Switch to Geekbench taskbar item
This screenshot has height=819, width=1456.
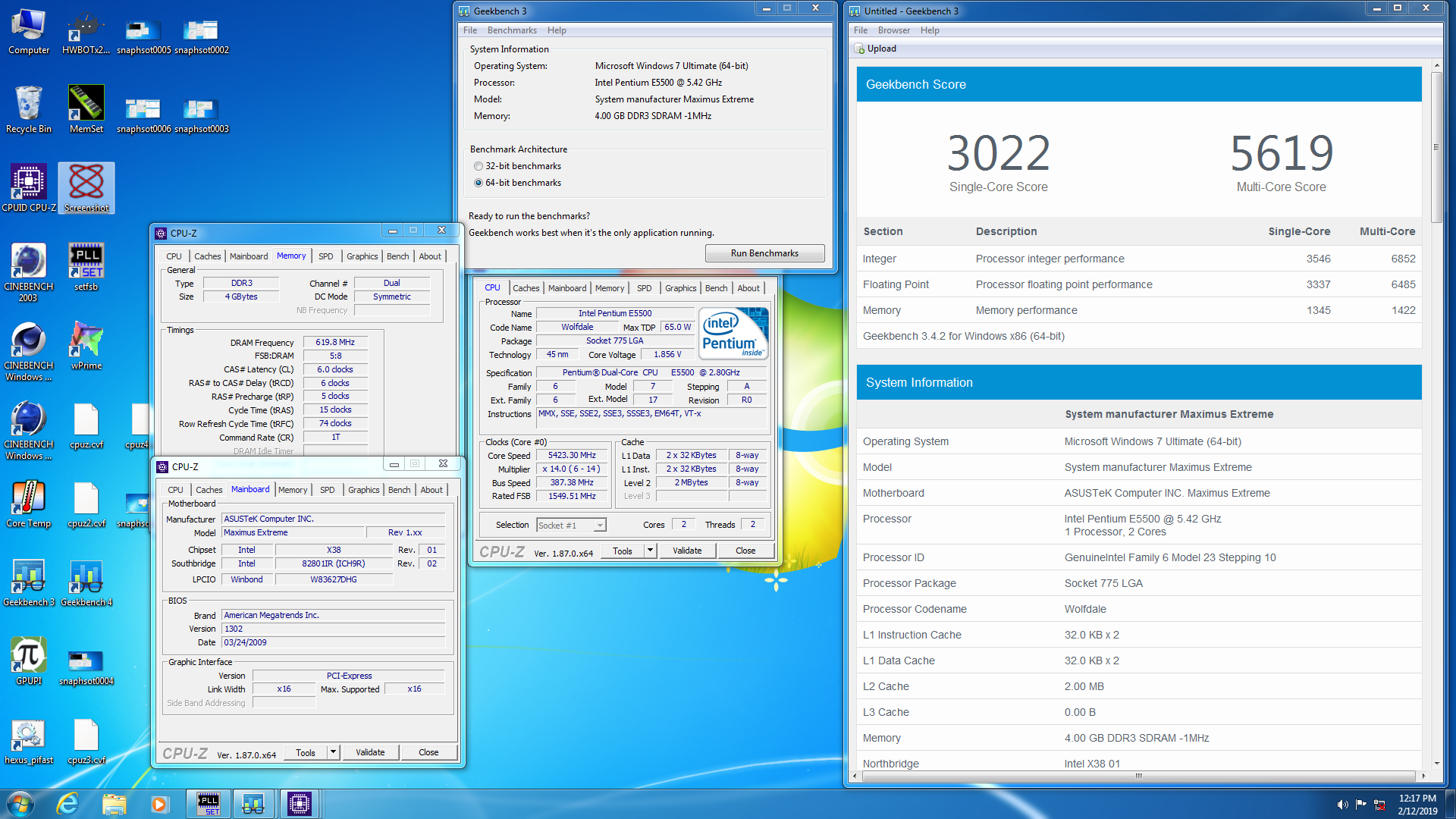point(253,804)
